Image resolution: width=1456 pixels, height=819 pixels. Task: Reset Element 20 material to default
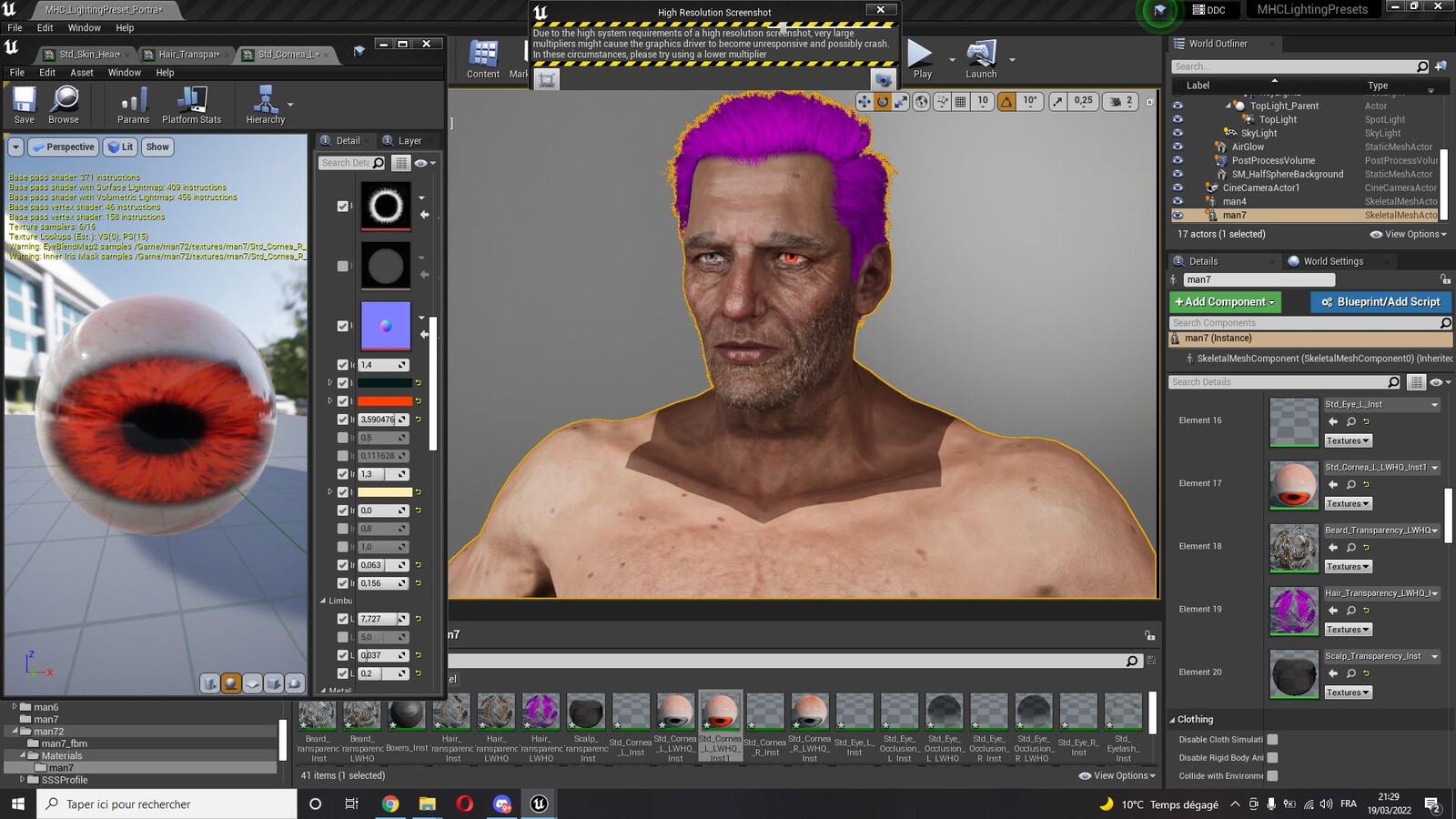(x=1366, y=672)
